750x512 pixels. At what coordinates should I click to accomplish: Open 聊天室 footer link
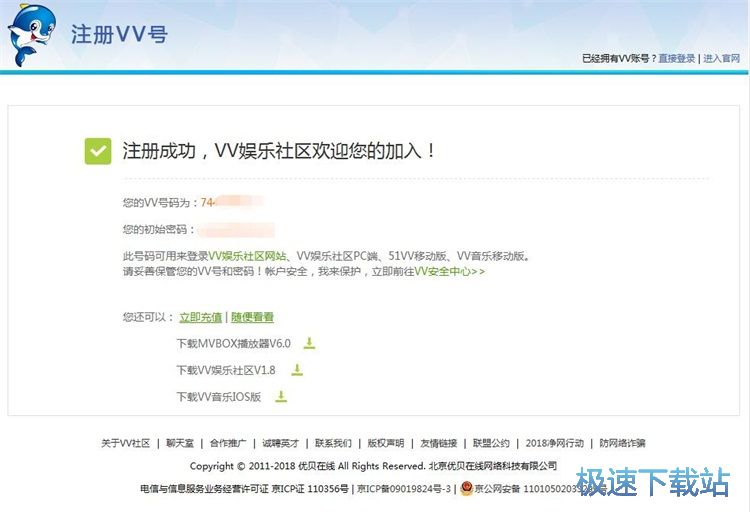pos(180,443)
